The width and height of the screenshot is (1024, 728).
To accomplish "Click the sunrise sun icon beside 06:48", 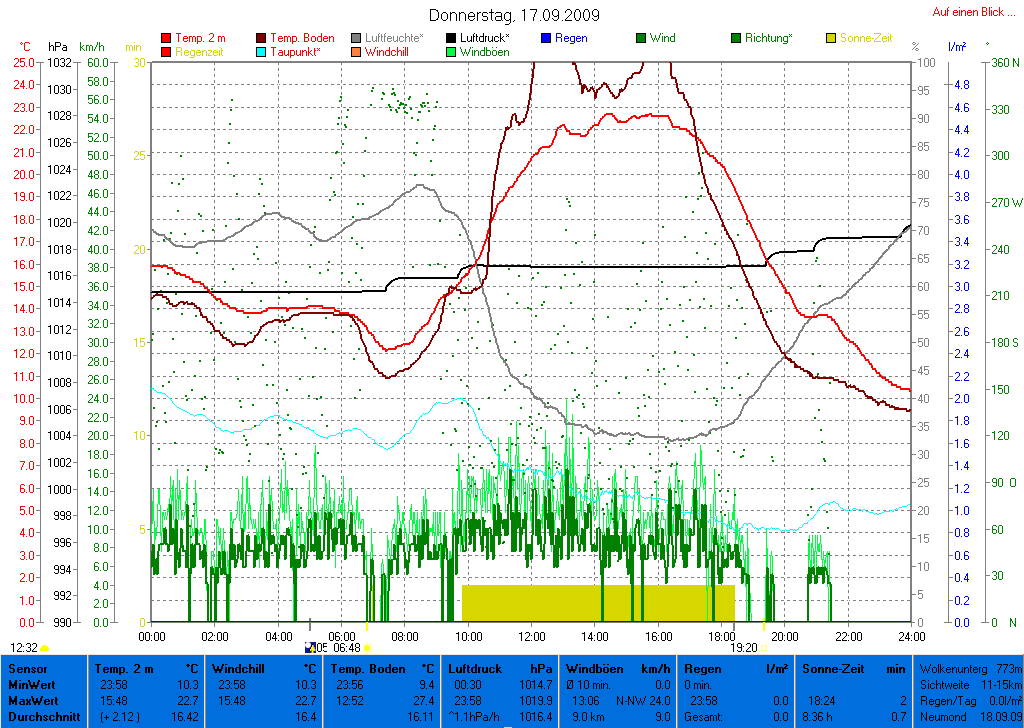I will pyautogui.click(x=367, y=648).
